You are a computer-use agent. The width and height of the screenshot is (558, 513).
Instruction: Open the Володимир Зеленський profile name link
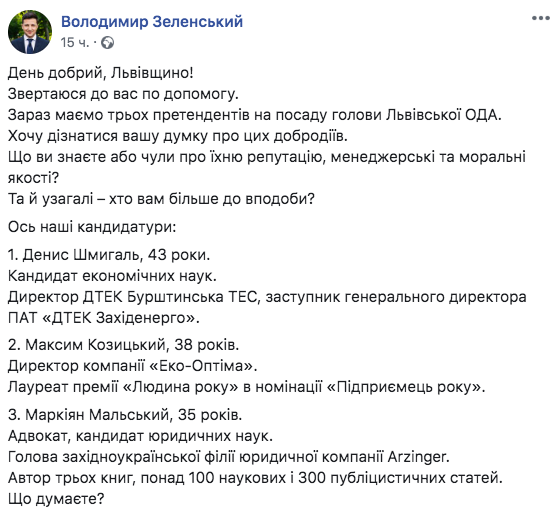click(x=152, y=22)
